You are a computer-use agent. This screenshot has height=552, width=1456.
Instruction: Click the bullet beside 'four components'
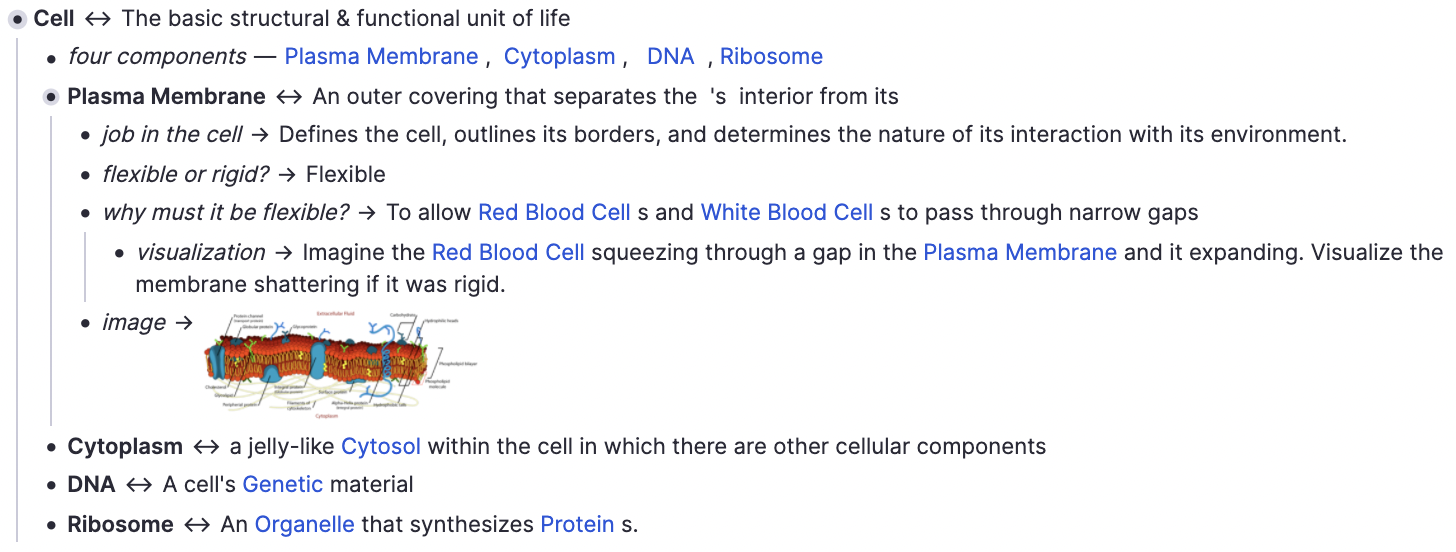tap(51, 58)
